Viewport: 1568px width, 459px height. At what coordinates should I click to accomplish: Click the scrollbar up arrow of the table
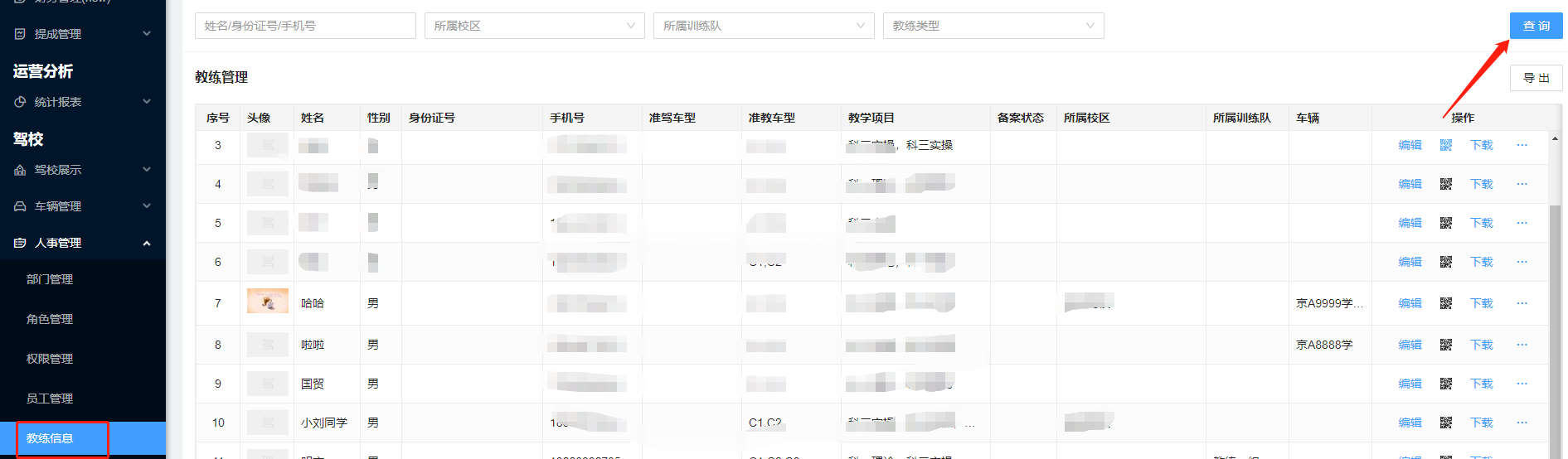coord(1556,138)
